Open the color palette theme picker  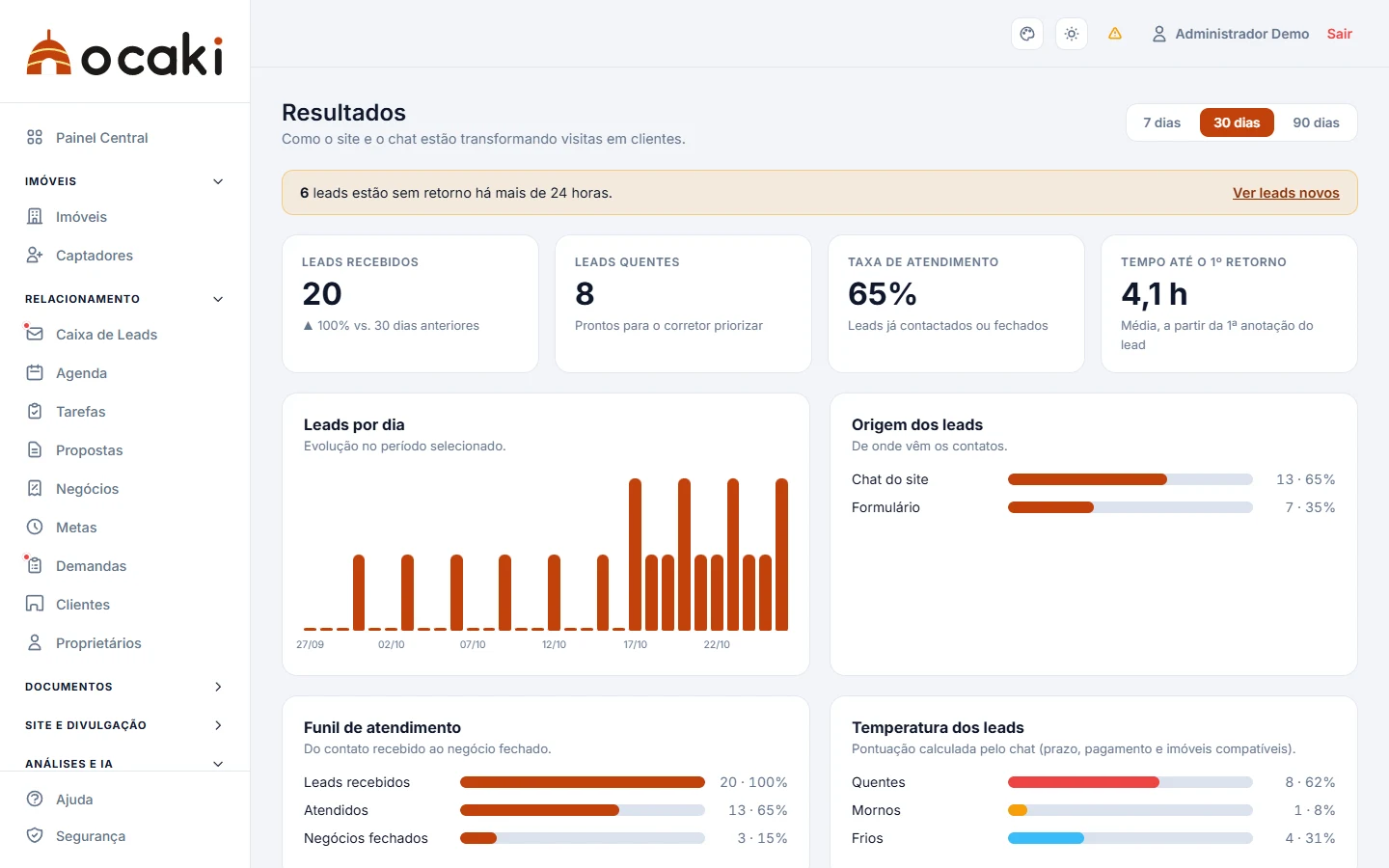click(x=1027, y=34)
